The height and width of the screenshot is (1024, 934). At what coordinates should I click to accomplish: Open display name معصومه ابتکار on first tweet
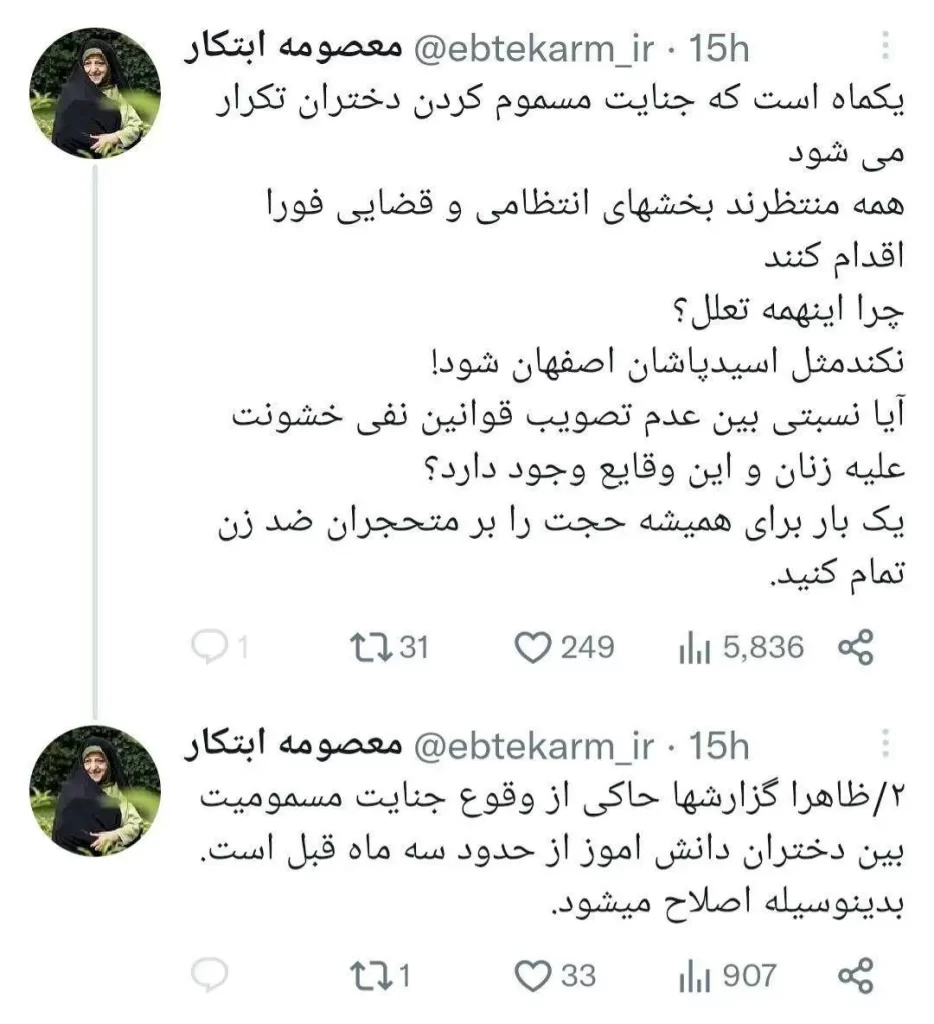pyautogui.click(x=293, y=48)
